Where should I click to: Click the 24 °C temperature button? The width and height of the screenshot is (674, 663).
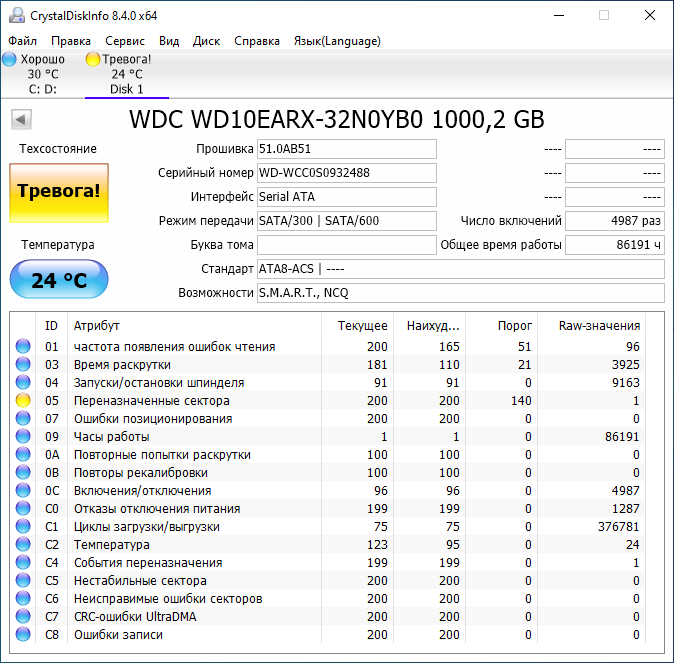click(x=58, y=280)
